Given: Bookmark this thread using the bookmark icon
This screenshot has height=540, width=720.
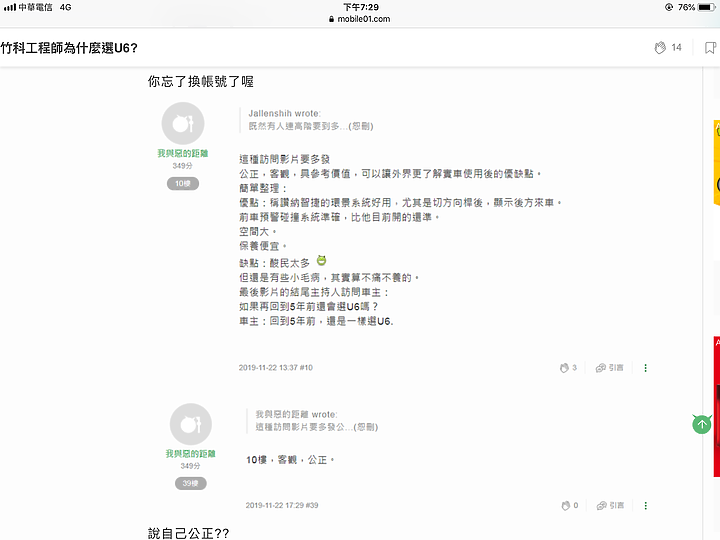Looking at the screenshot, I should (710, 48).
